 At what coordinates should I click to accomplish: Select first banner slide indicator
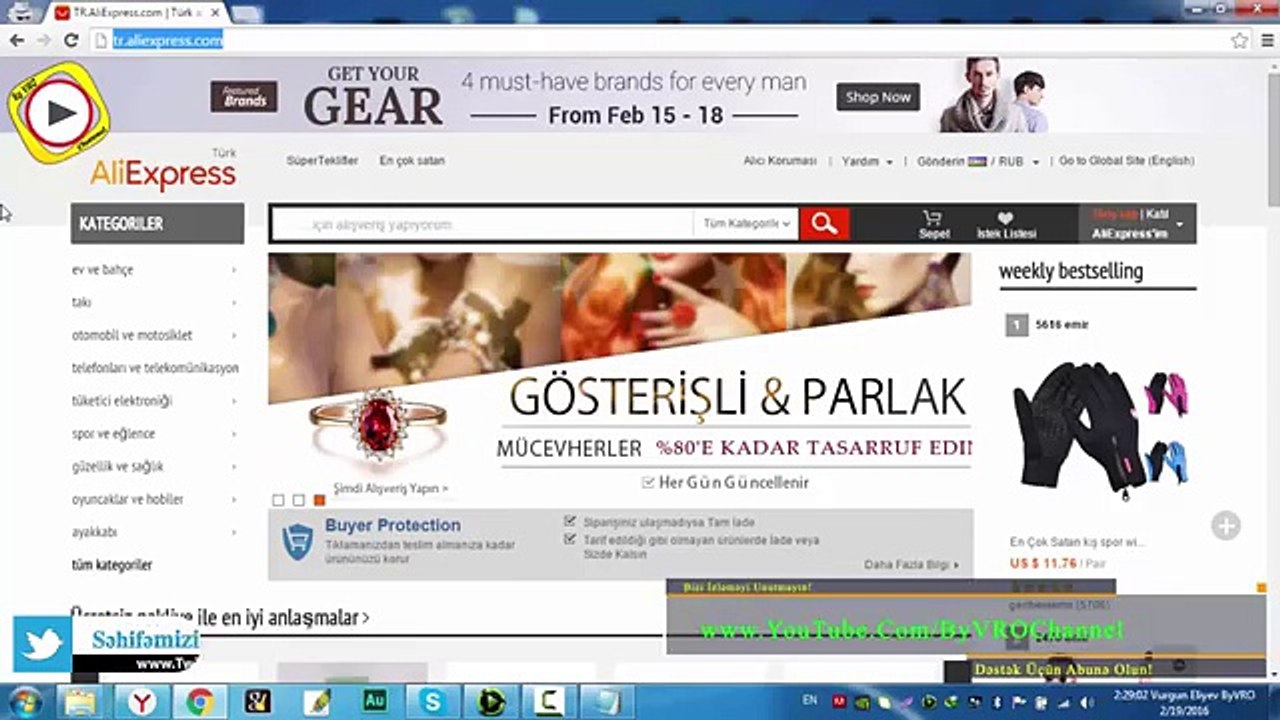pos(278,500)
